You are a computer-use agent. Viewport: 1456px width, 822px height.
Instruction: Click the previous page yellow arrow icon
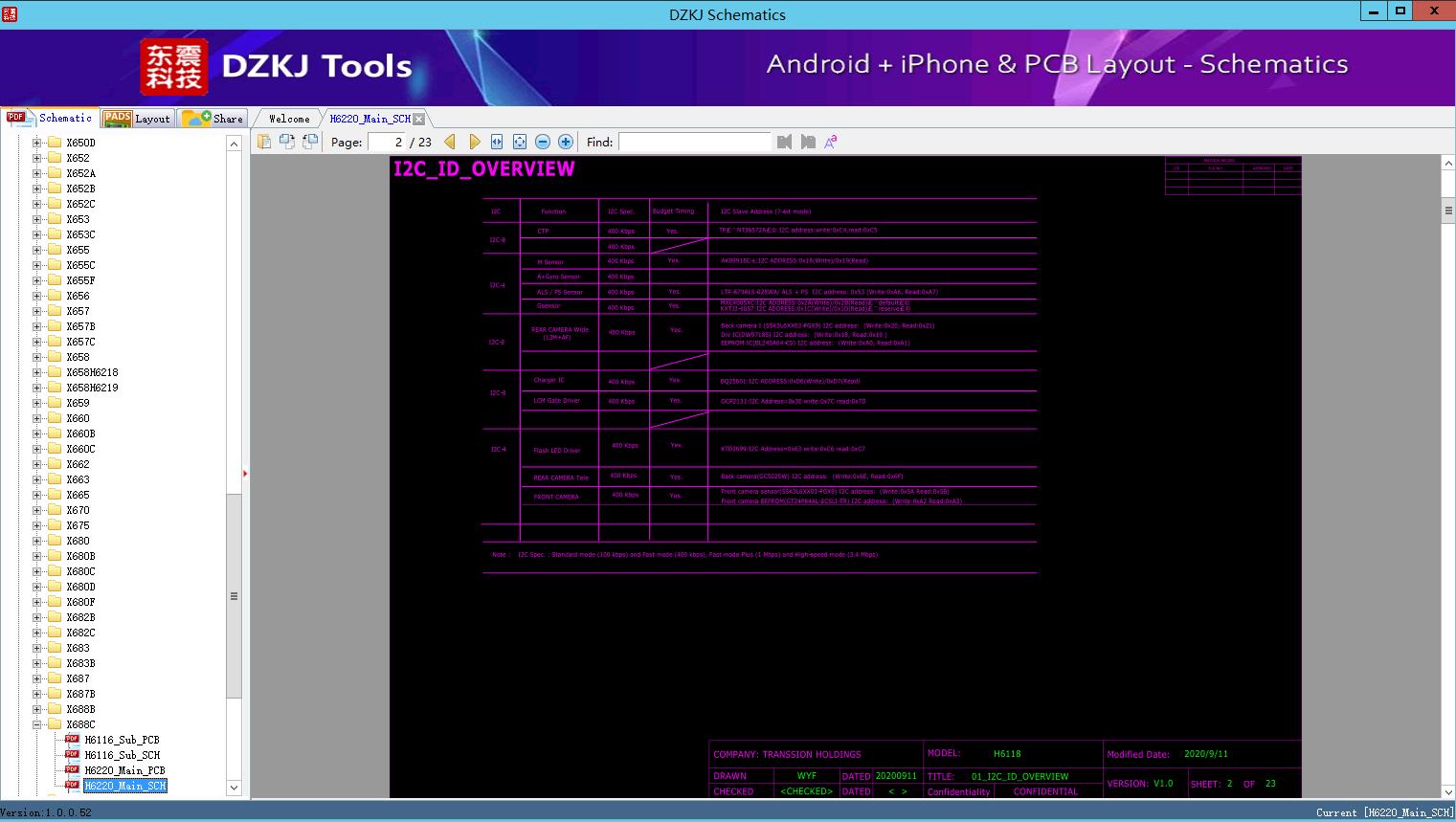point(451,142)
